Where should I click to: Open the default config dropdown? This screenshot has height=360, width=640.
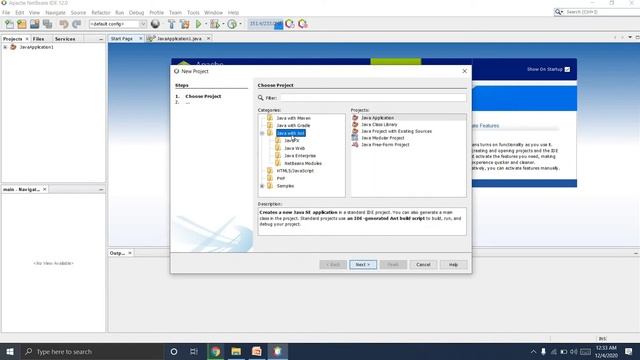click(x=143, y=24)
